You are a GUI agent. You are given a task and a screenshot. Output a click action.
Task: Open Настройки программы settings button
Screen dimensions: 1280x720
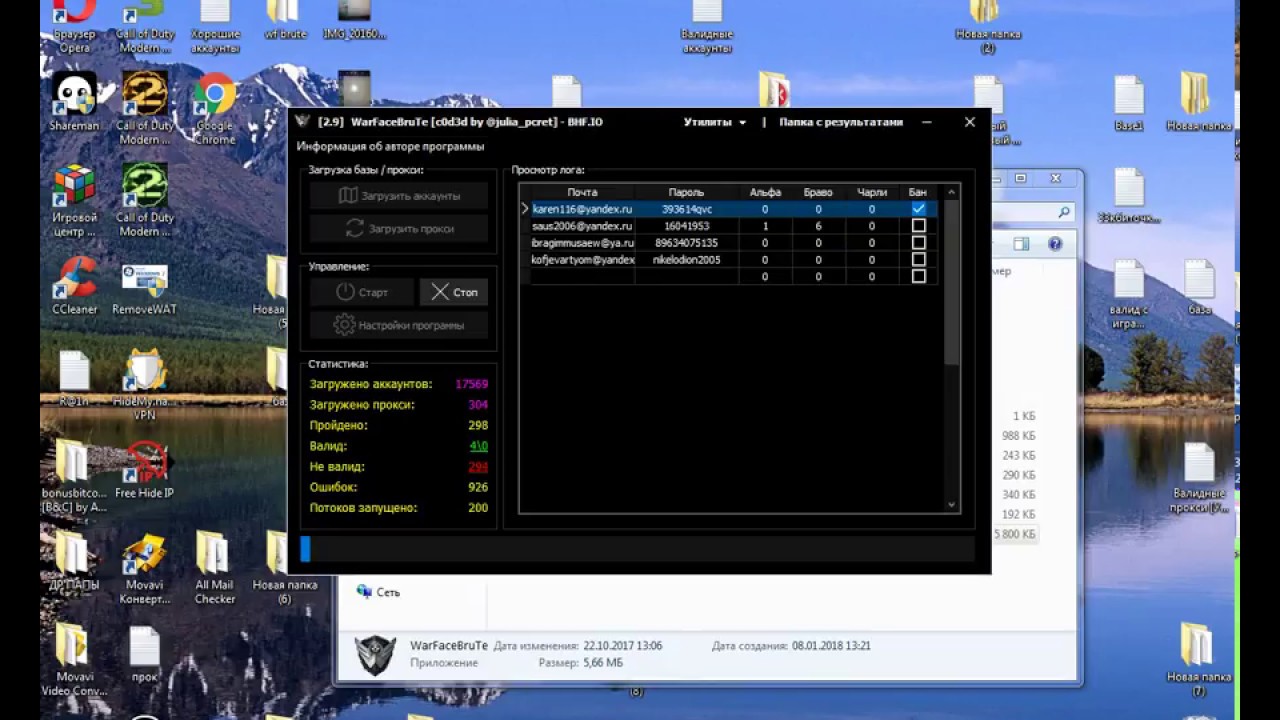click(x=399, y=325)
